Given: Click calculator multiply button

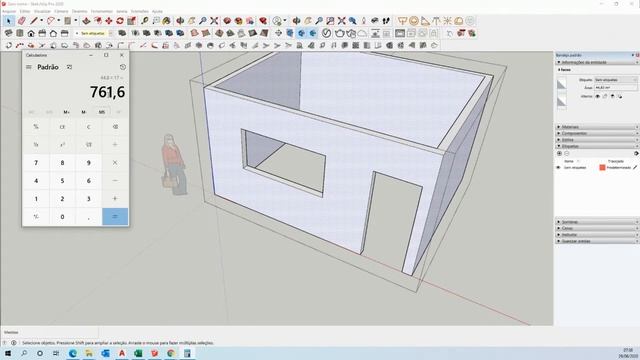Looking at the screenshot, I should pyautogui.click(x=115, y=163).
